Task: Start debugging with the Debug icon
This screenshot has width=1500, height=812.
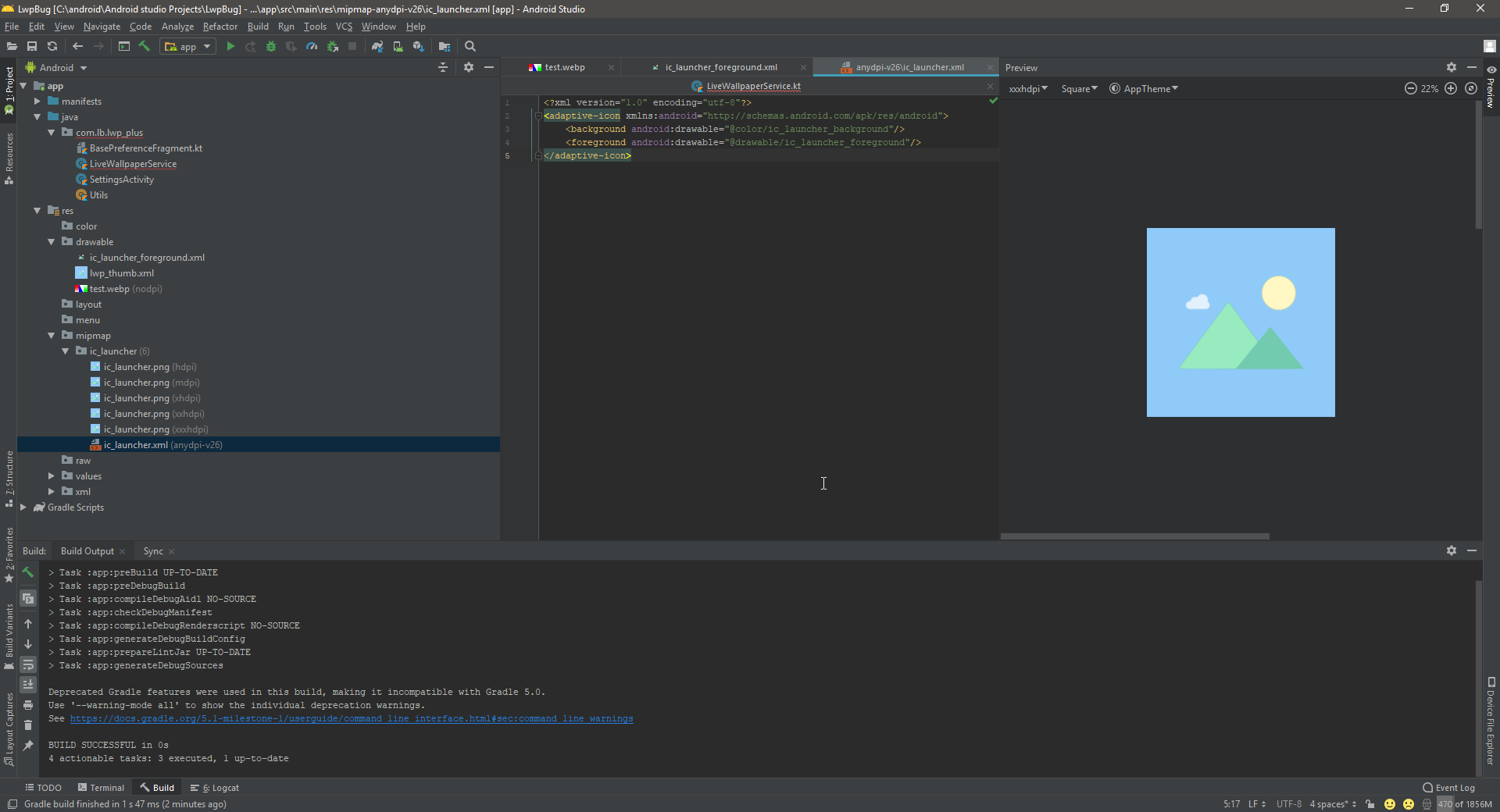Action: (x=271, y=47)
